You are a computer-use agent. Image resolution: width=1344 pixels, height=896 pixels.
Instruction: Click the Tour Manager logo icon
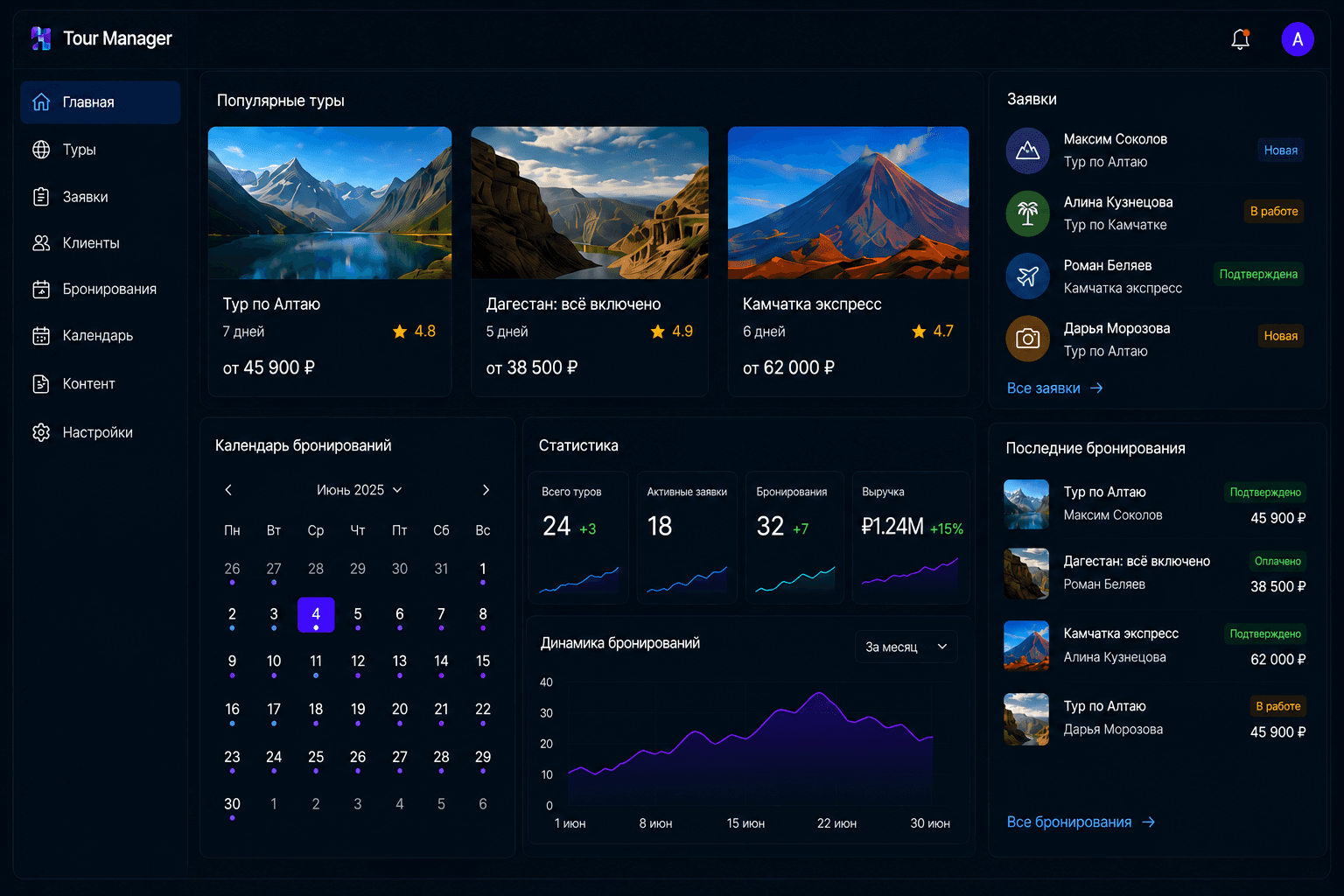click(x=41, y=38)
